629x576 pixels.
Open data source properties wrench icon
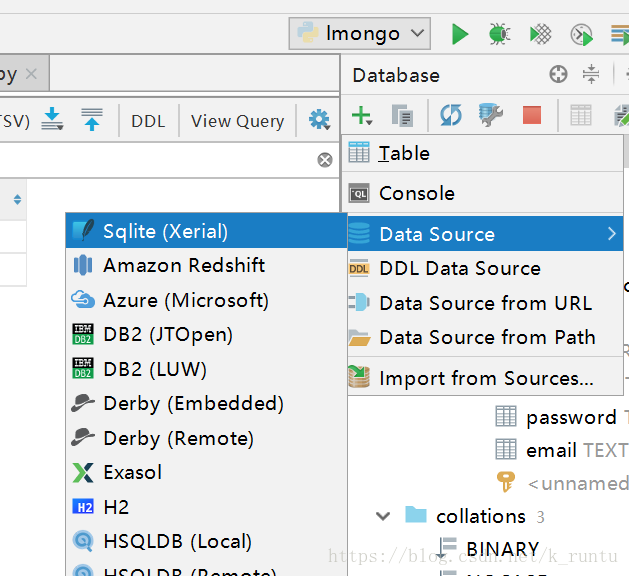491,115
